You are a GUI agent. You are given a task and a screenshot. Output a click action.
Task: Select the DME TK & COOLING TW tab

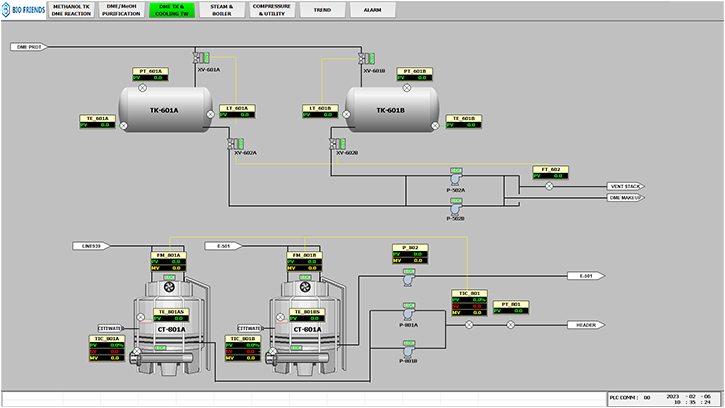click(x=172, y=10)
